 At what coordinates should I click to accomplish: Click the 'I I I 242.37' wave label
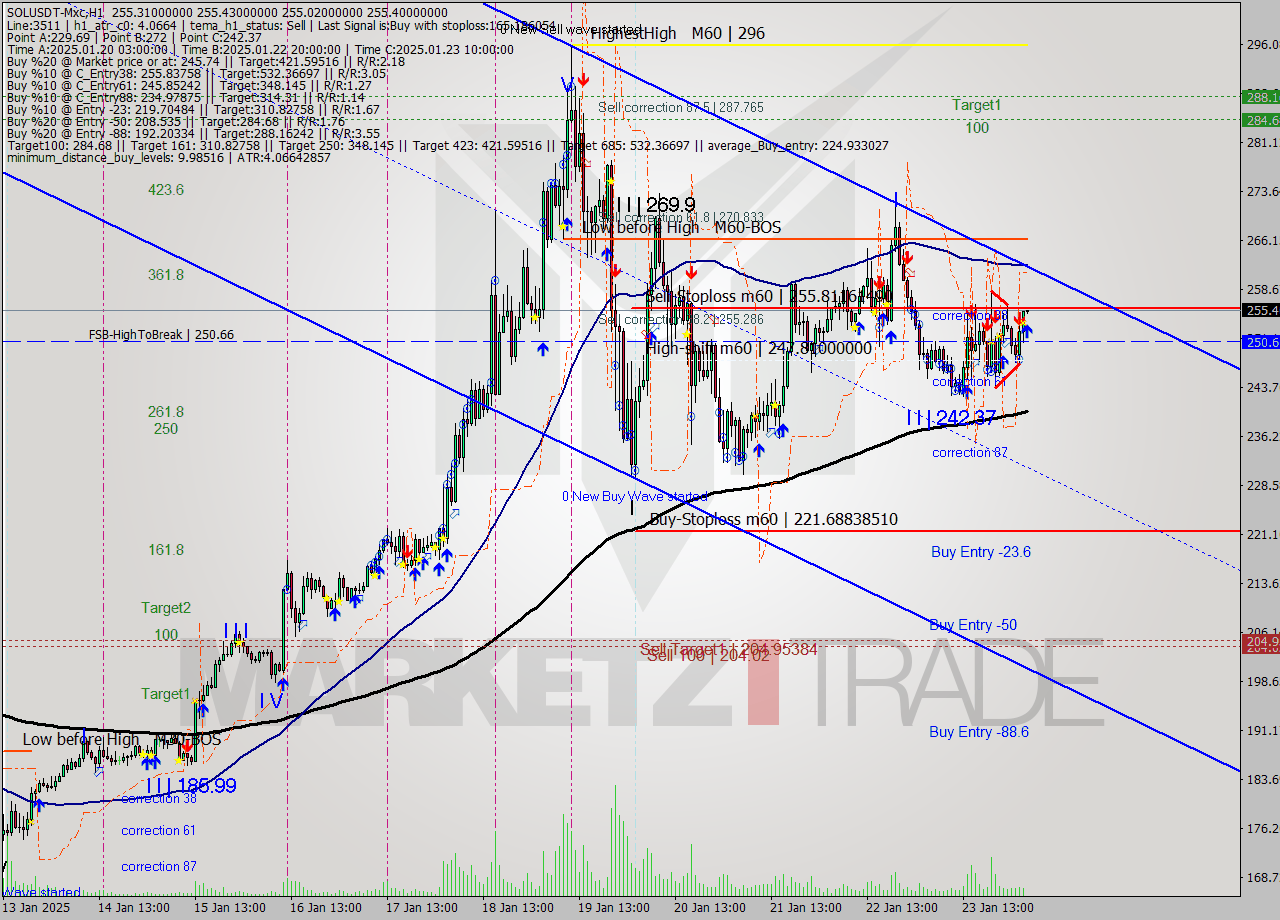[x=951, y=417]
